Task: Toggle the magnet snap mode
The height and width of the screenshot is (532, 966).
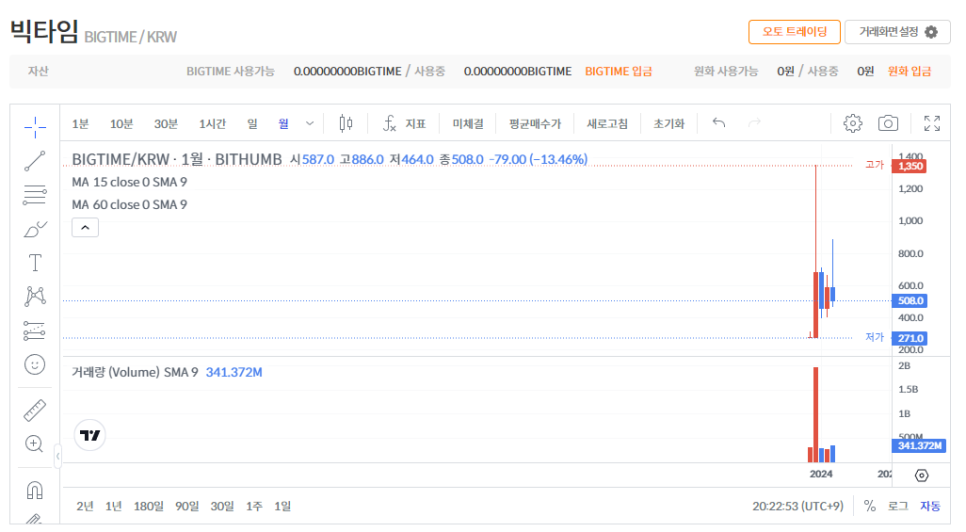Action: coord(34,490)
